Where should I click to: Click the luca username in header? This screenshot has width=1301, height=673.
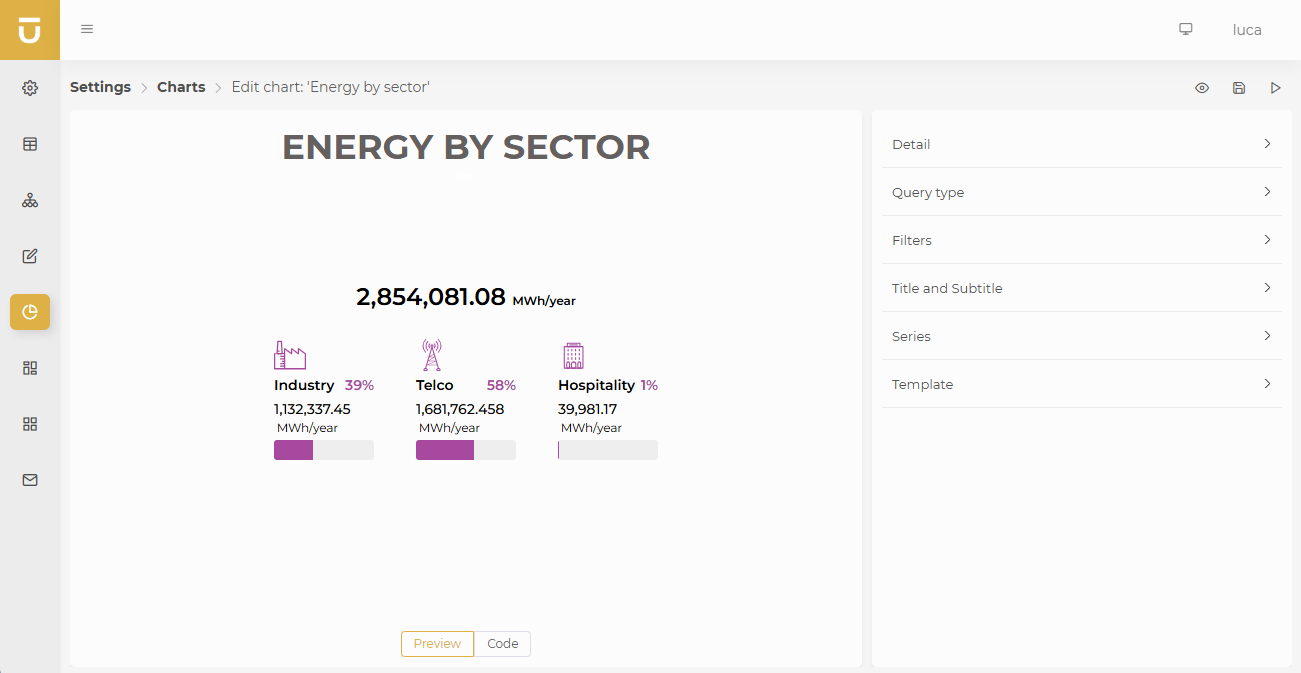(x=1246, y=30)
